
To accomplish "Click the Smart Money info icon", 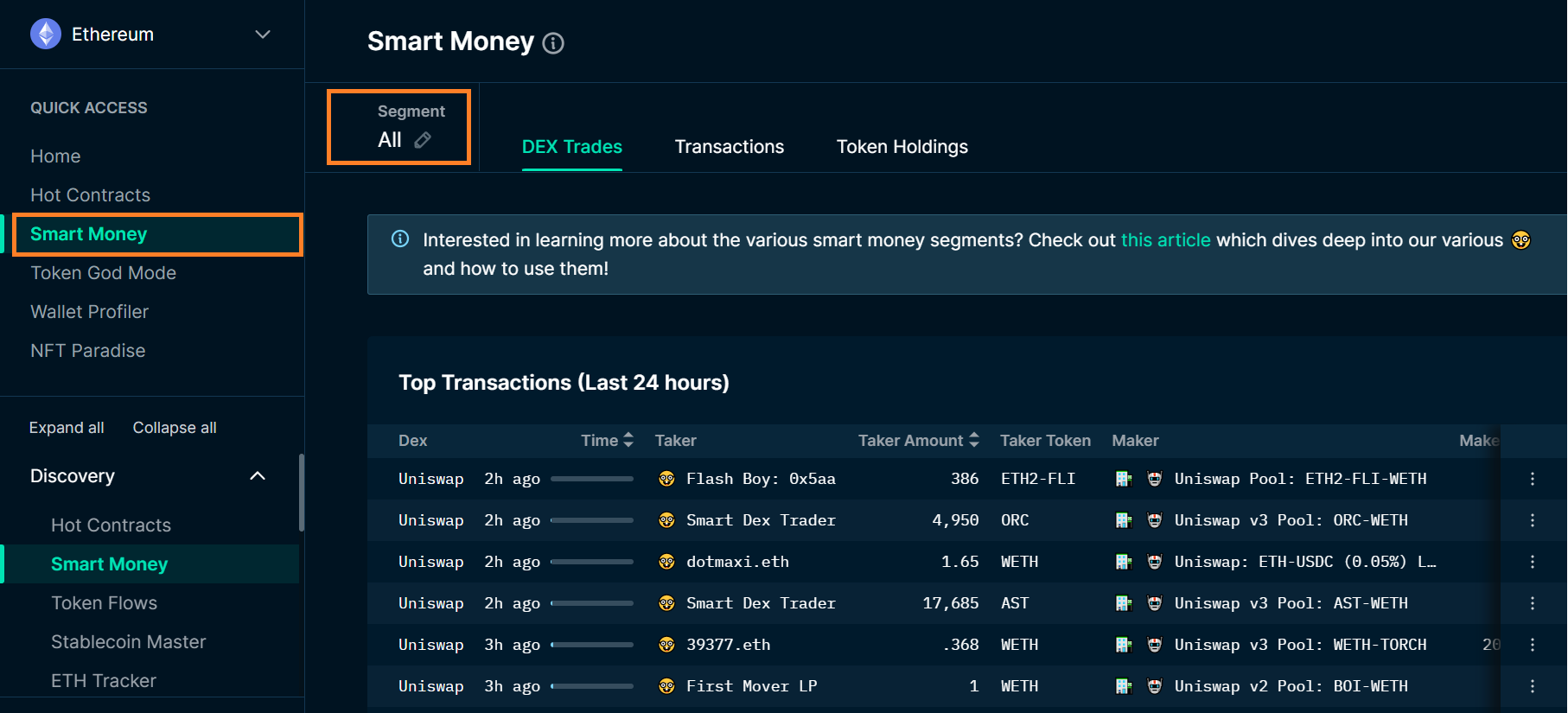I will click(553, 43).
